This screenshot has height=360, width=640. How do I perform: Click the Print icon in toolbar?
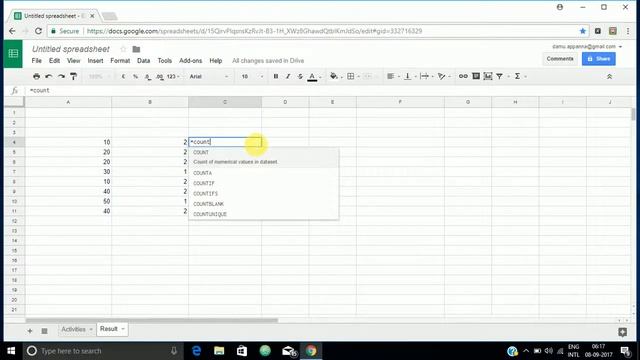[x=36, y=76]
